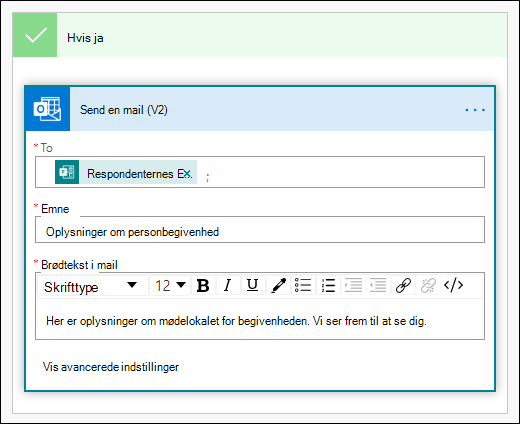
Task: Toggle bold formatting in the mail body
Action: pyautogui.click(x=203, y=286)
